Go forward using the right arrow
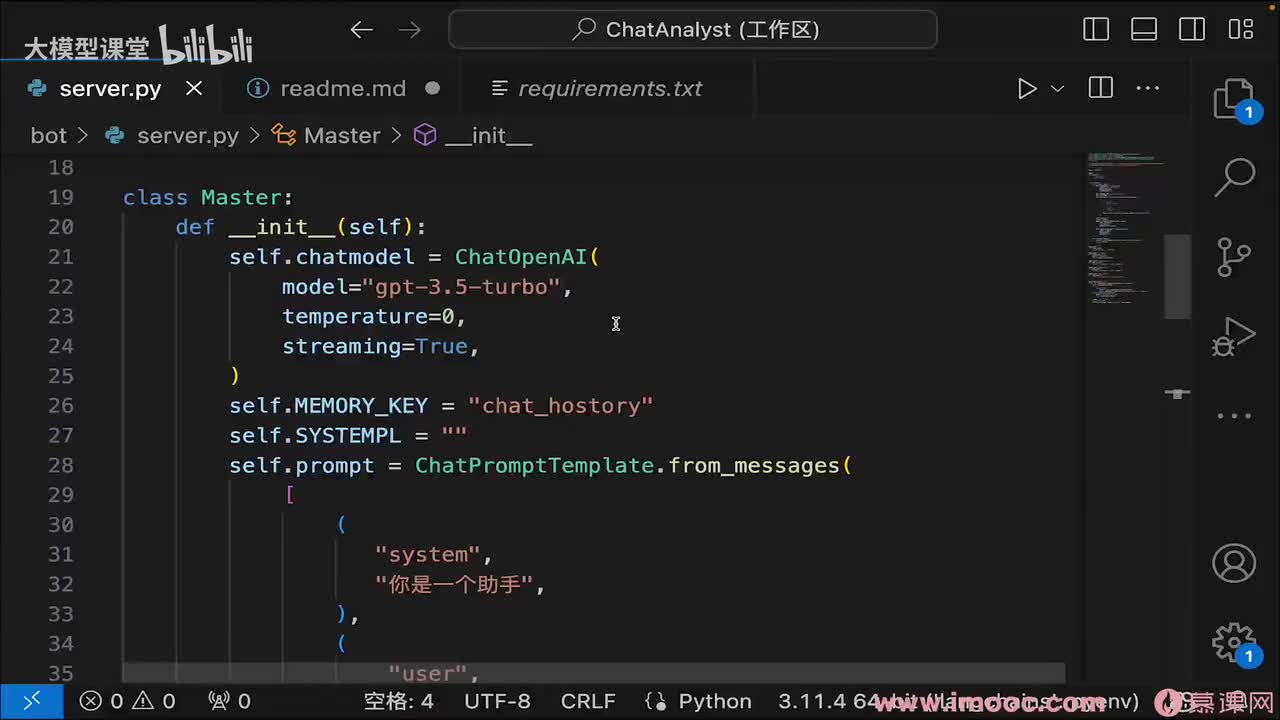1280x720 pixels. pyautogui.click(x=410, y=30)
